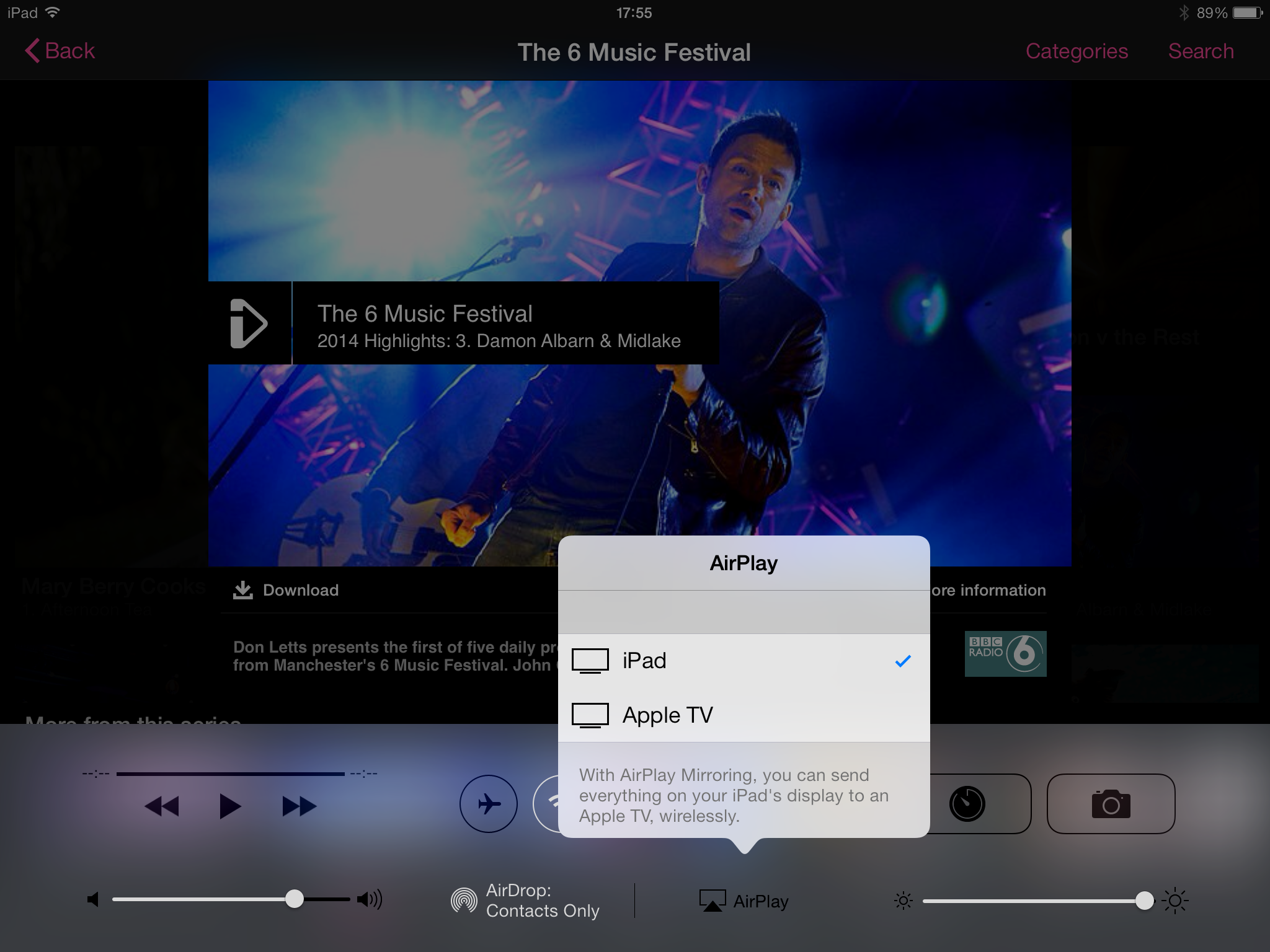
Task: Click the volume slider knob
Action: point(295,899)
